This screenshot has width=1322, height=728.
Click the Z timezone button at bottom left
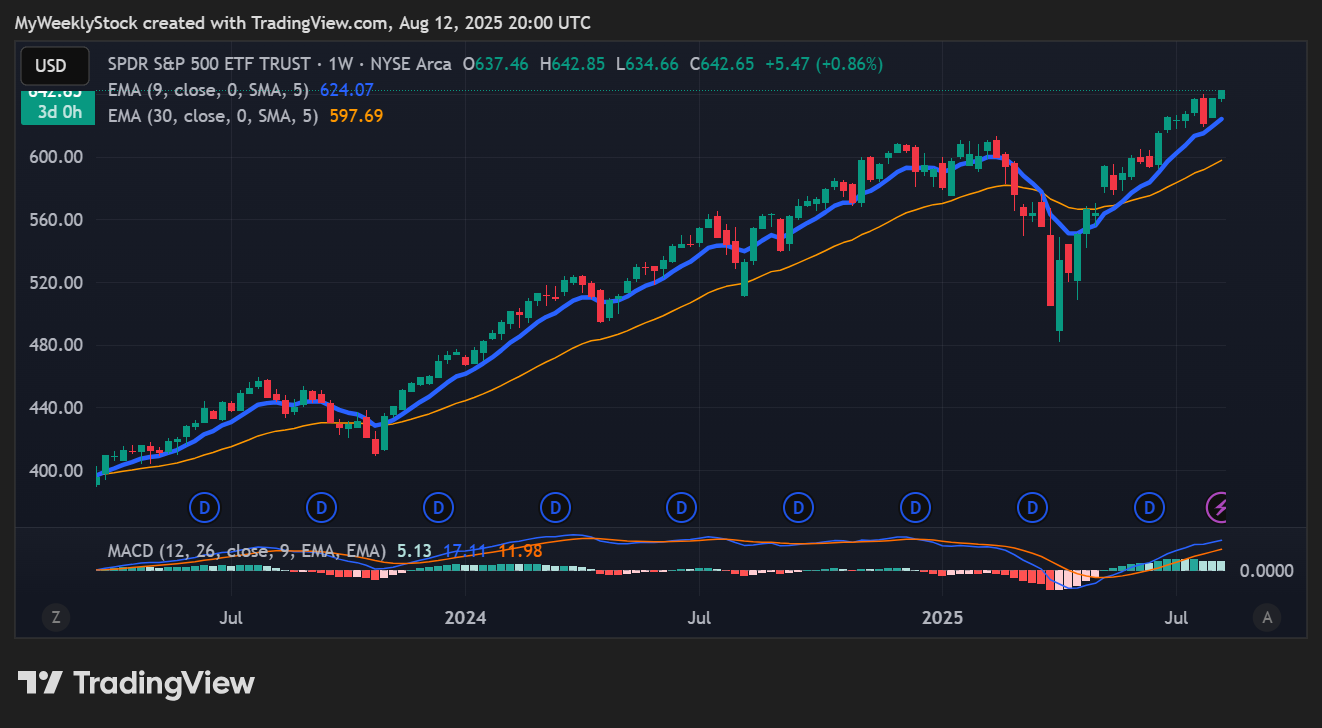pyautogui.click(x=56, y=618)
